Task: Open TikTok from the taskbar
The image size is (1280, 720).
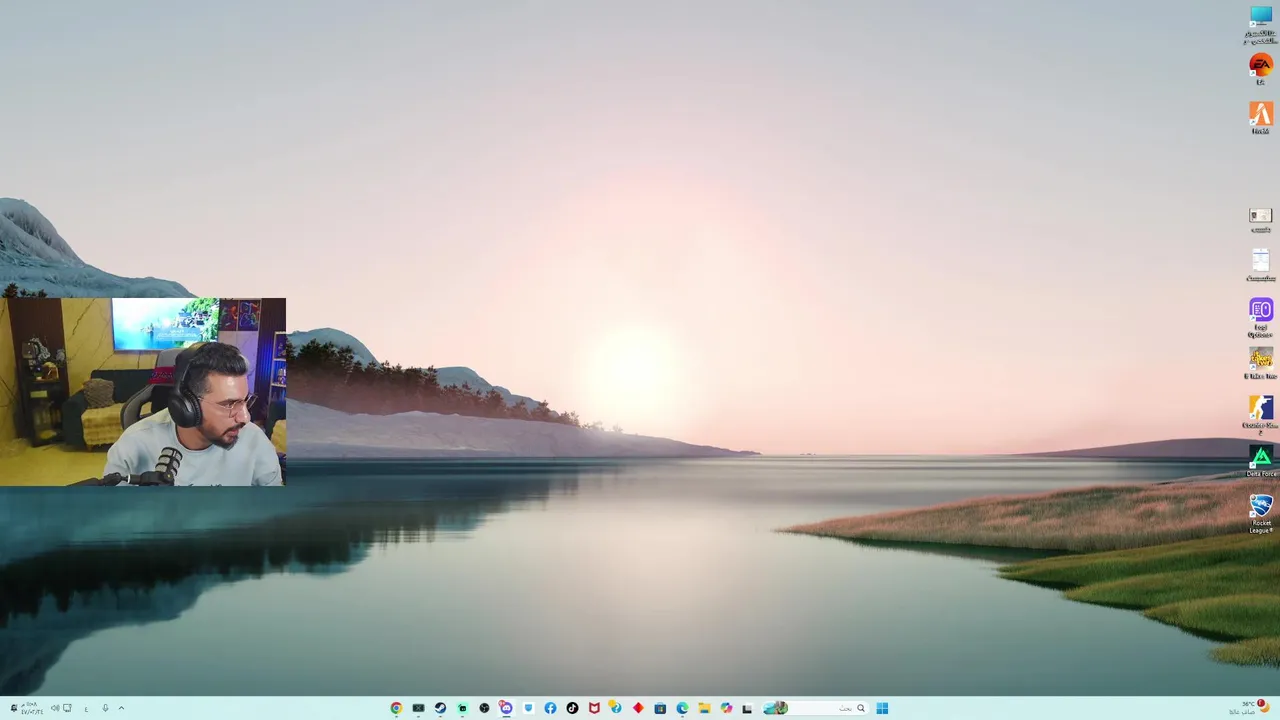Action: [572, 708]
